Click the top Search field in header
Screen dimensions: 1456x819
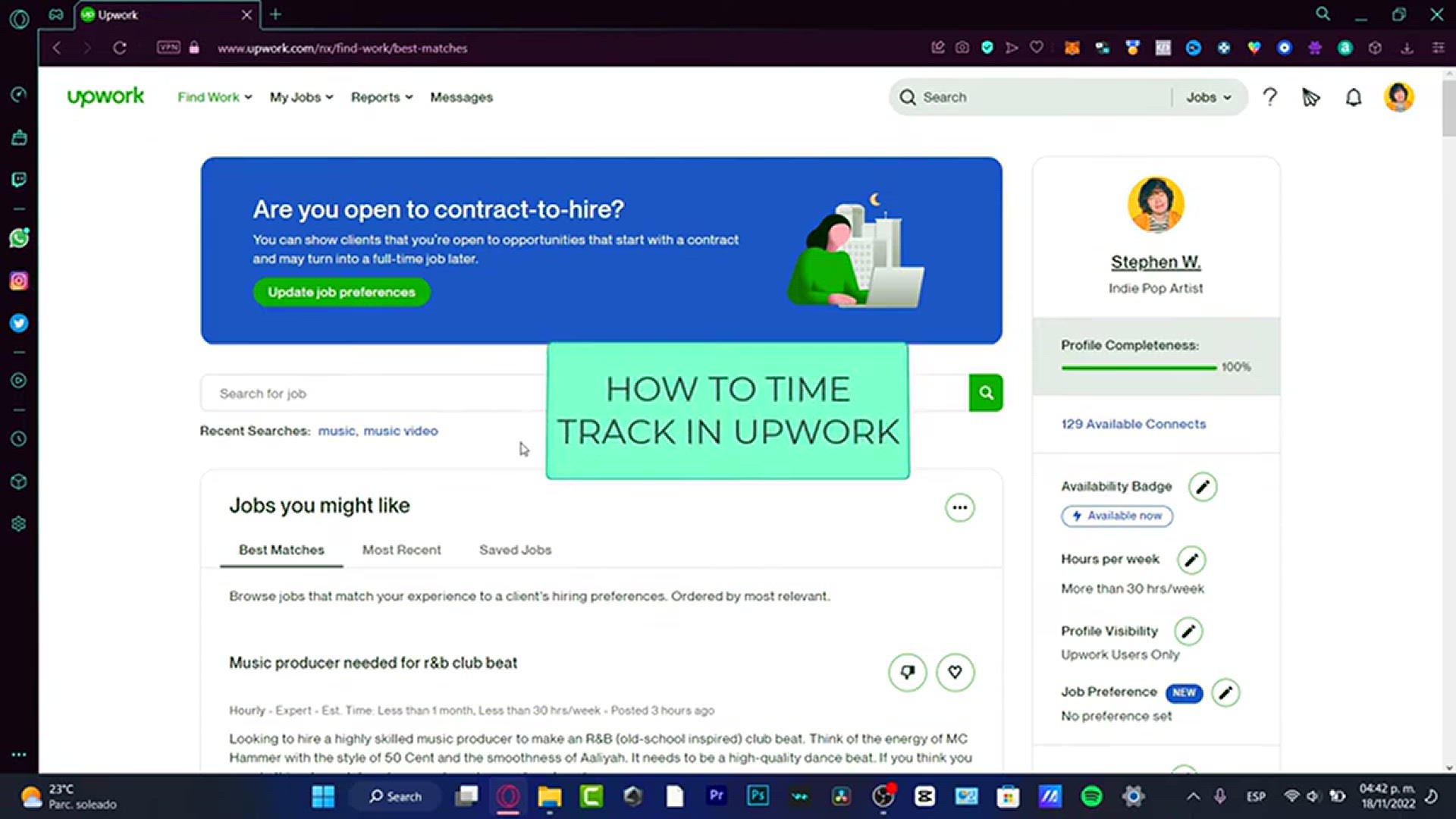[x=1031, y=97]
